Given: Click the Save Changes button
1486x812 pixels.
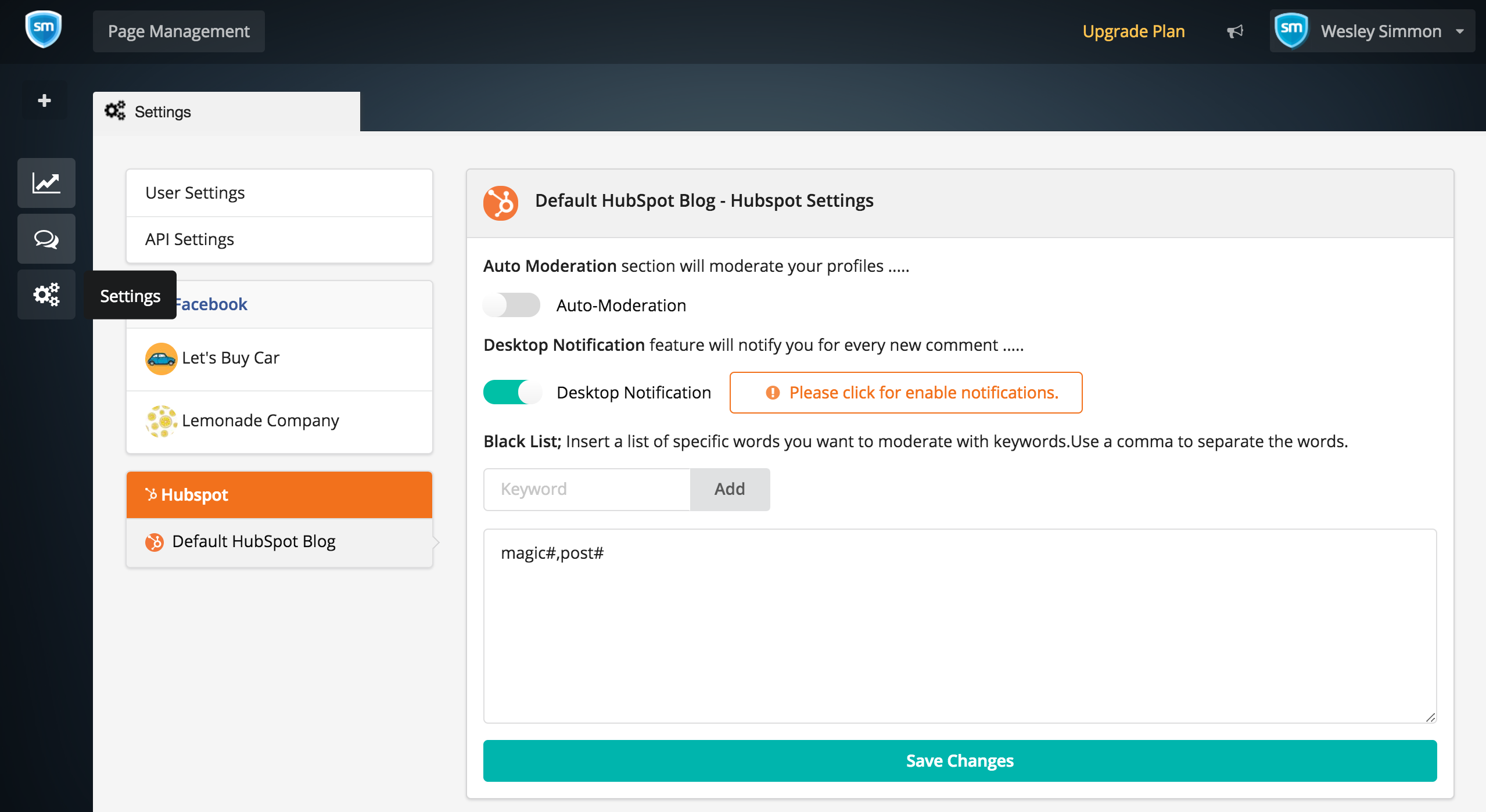Looking at the screenshot, I should click(960, 761).
